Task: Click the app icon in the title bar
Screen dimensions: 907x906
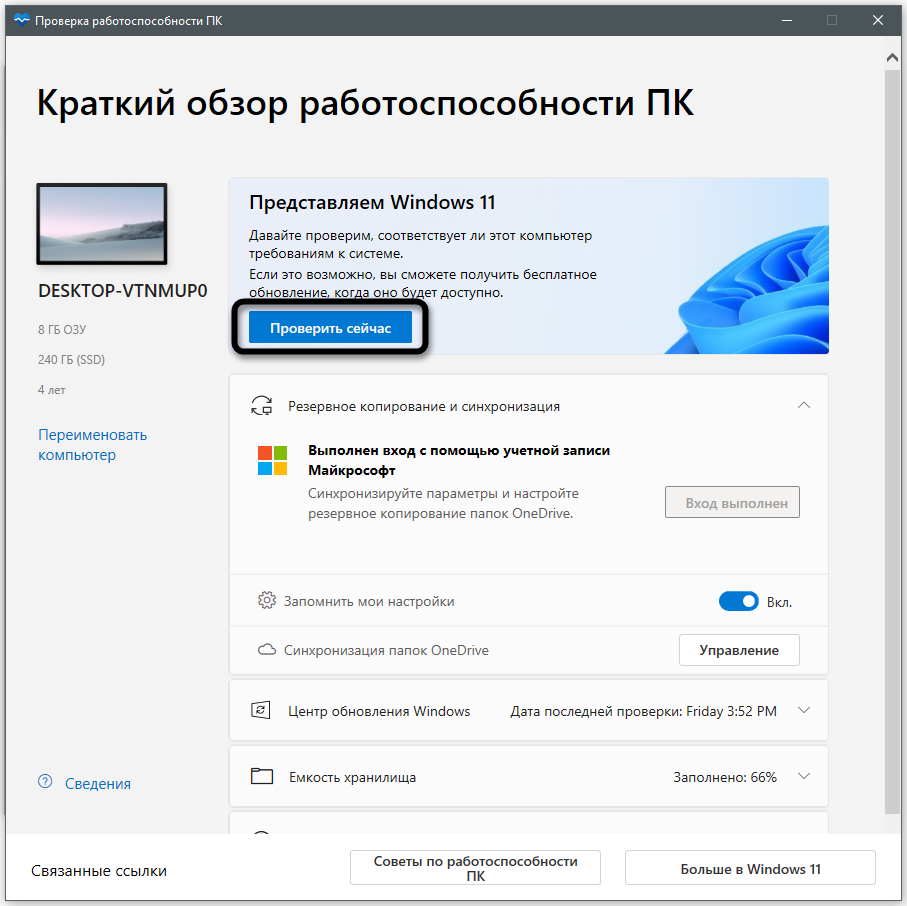Action: pos(24,19)
